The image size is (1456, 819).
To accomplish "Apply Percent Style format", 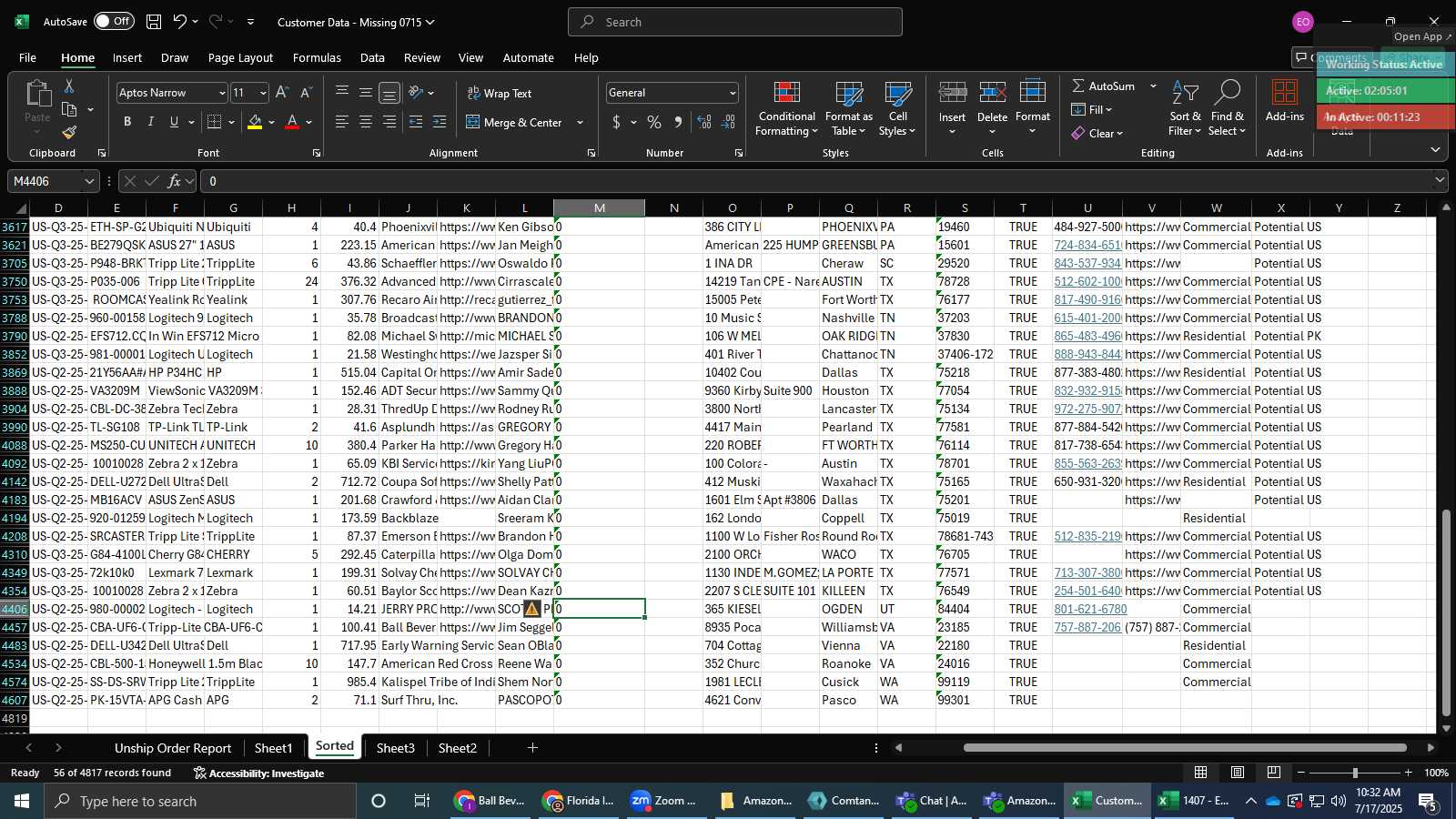I will [x=654, y=122].
